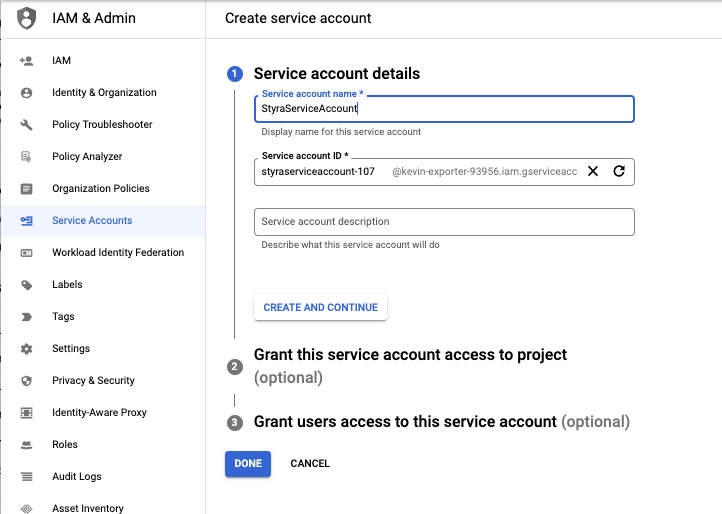Click the blue Done button

click(x=248, y=464)
